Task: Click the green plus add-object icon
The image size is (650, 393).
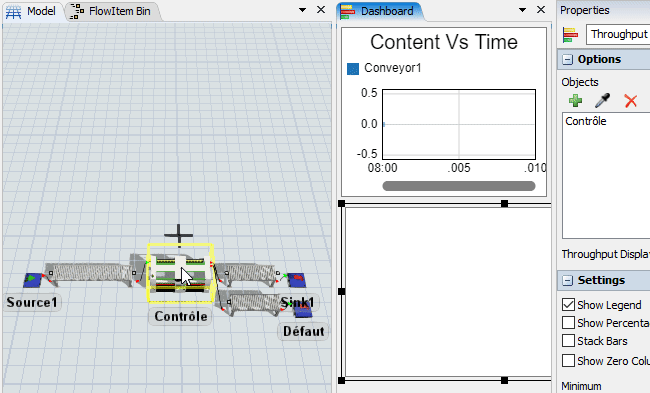Action: pyautogui.click(x=575, y=100)
